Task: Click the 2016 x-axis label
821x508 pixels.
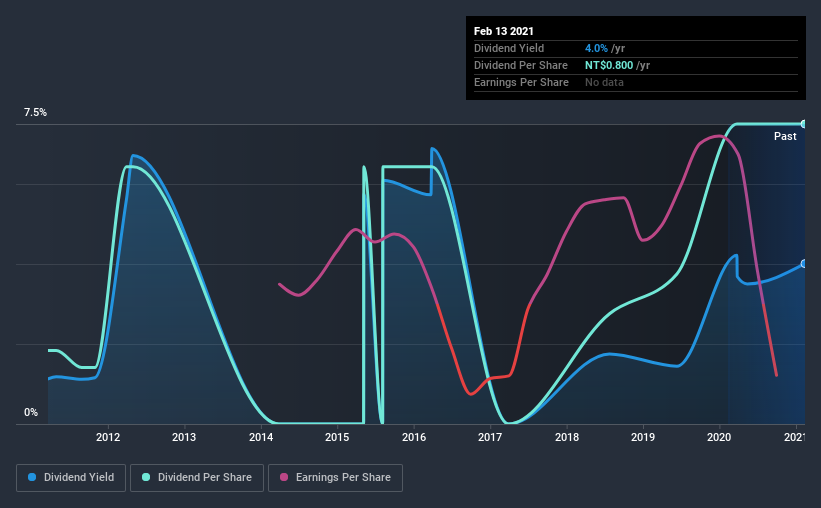Action: [414, 437]
